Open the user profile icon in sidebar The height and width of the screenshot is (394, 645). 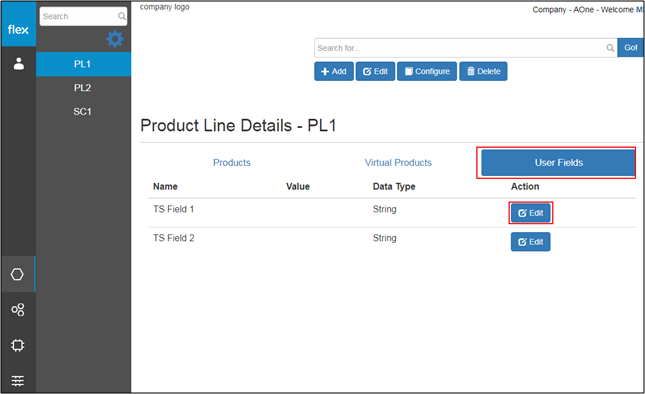19,64
